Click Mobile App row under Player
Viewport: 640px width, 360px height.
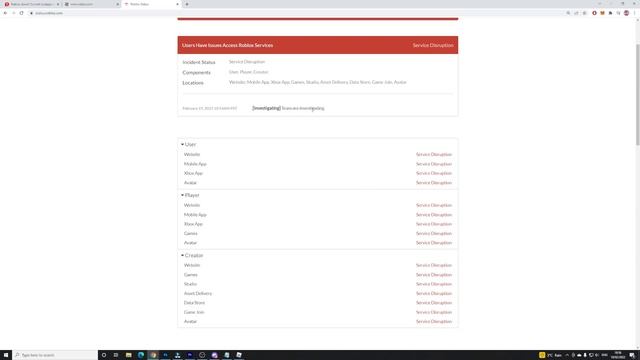point(318,215)
